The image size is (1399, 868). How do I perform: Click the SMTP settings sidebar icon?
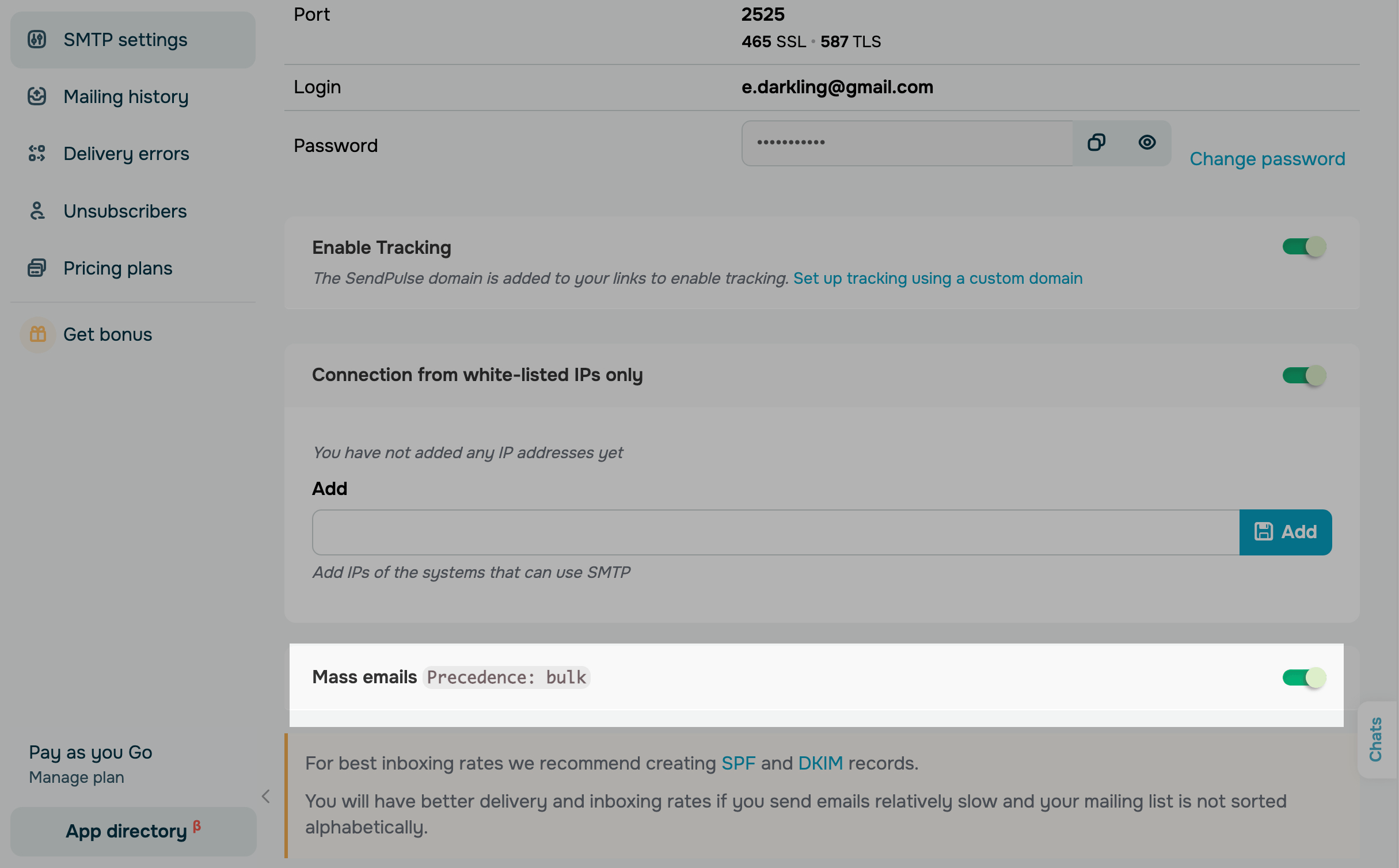(37, 40)
